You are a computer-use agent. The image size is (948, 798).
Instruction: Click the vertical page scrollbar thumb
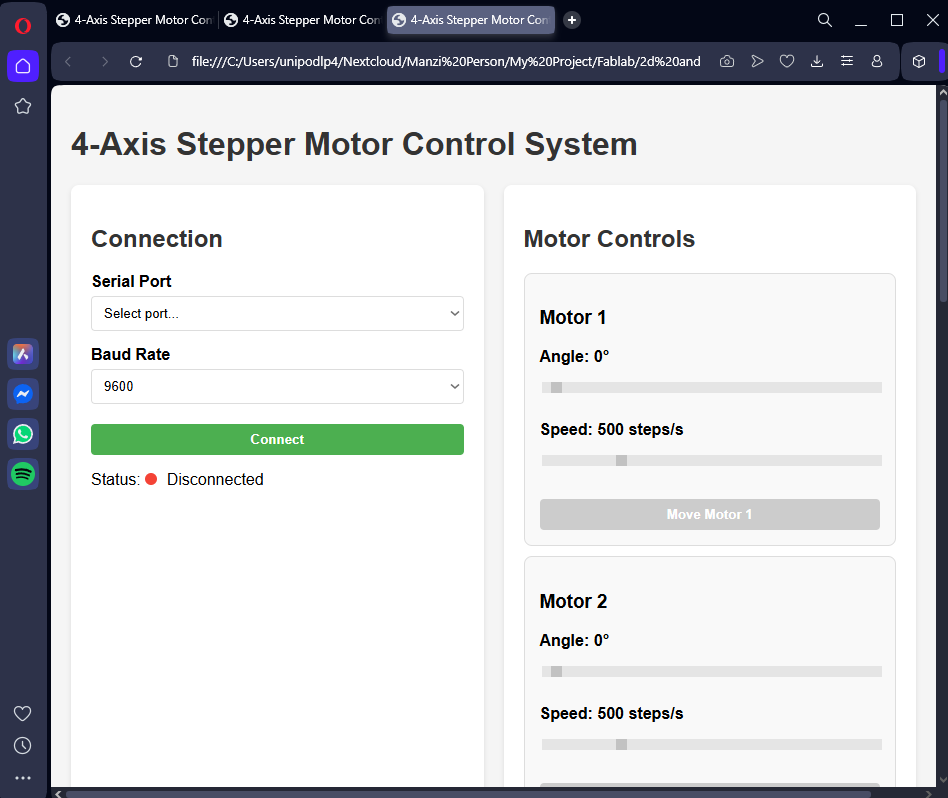click(x=943, y=201)
